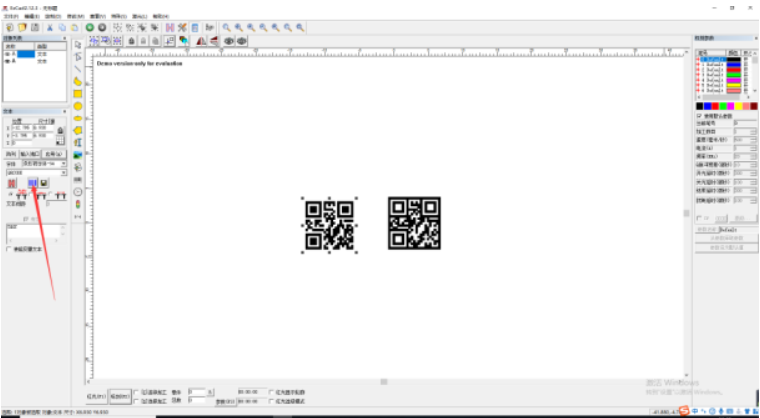Toggle the checkbox below the text input box

(9, 249)
